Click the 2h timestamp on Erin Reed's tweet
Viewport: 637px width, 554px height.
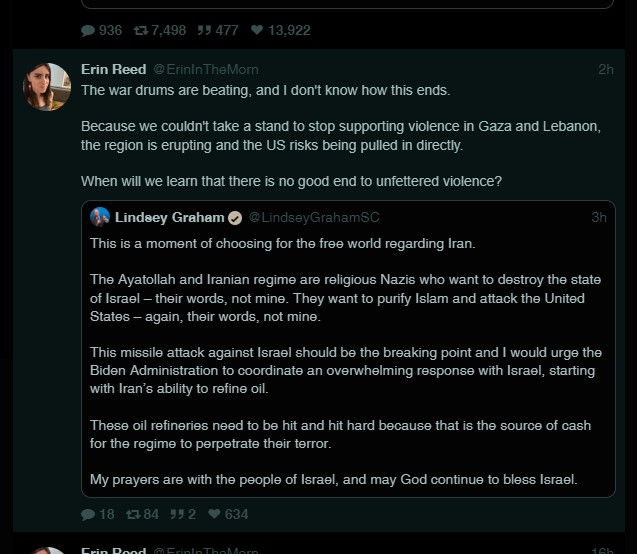click(605, 69)
